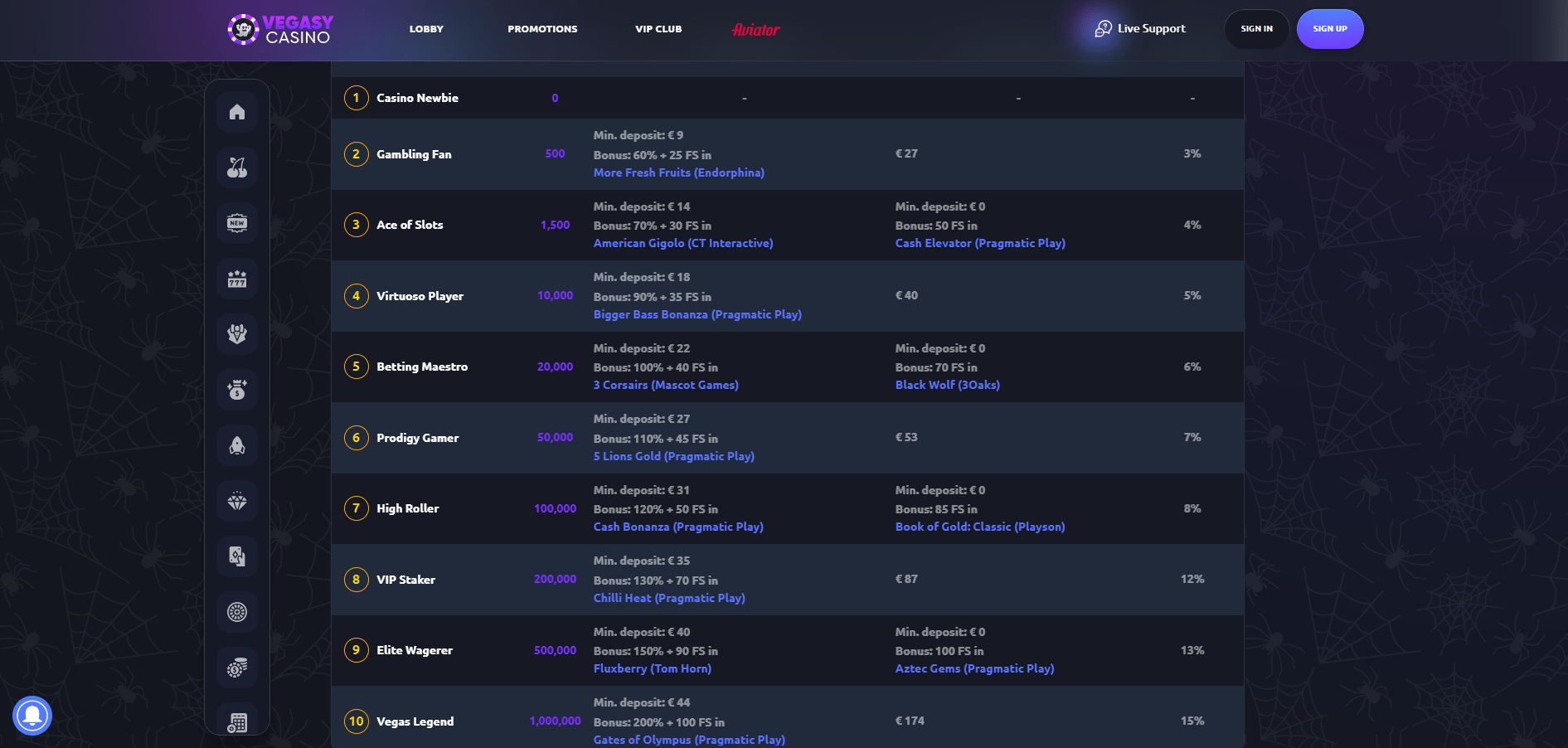
Task: Select the roulette wheel sidebar icon
Action: (x=237, y=612)
